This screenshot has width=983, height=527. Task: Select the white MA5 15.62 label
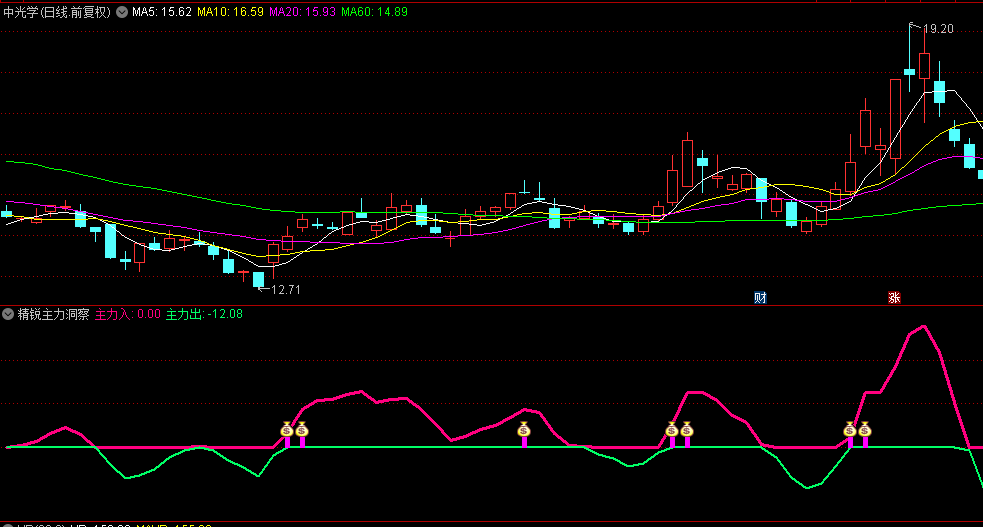(x=162, y=13)
